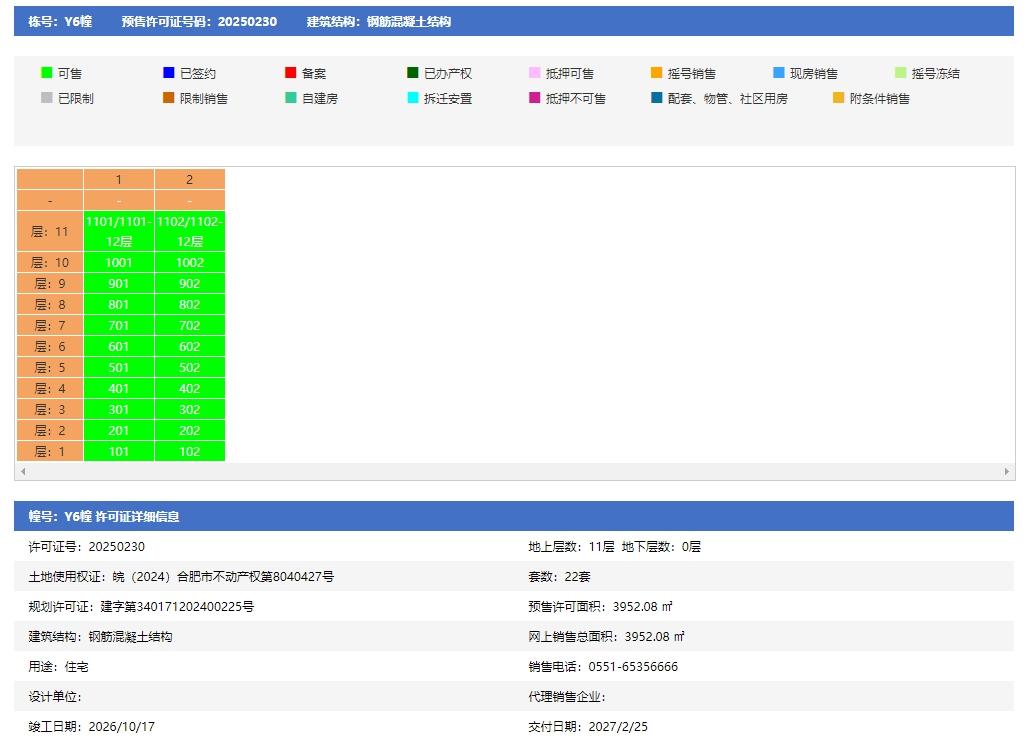Click unit 402
This screenshot has width=1028, height=748.
[x=189, y=389]
